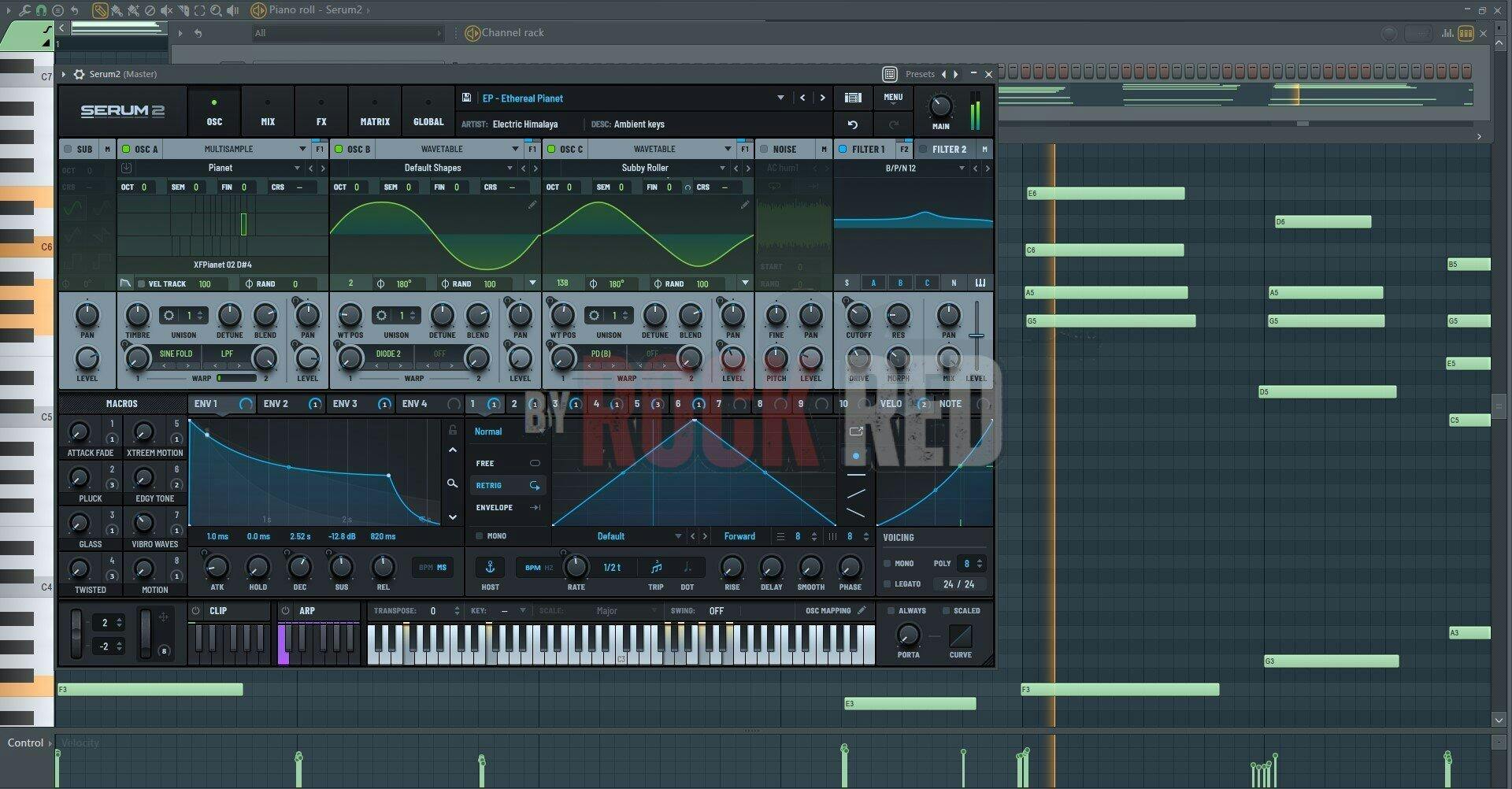Edit OSC B wavetable with pencil icon

click(532, 205)
